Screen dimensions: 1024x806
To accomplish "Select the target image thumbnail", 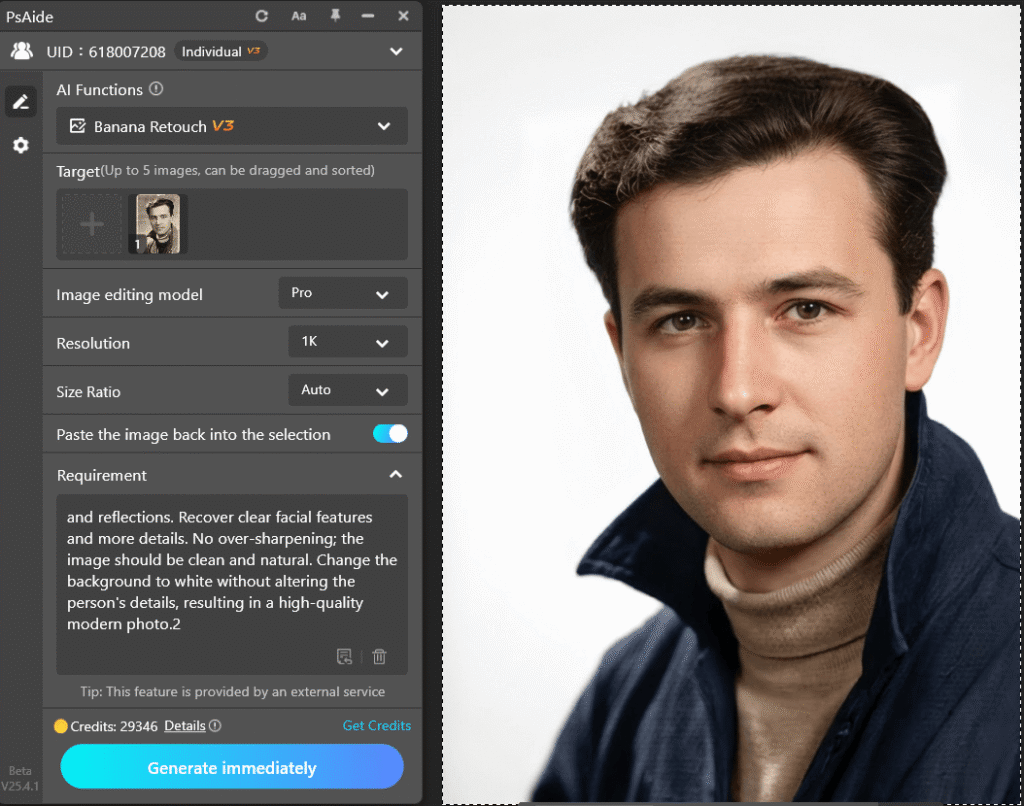I will pos(156,223).
